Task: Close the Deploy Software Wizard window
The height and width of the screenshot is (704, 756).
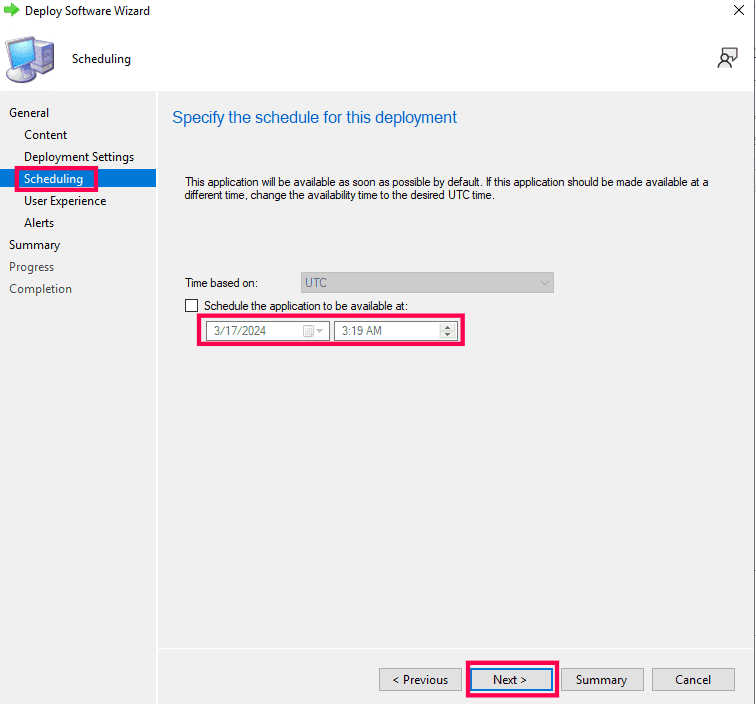Action: click(x=739, y=10)
